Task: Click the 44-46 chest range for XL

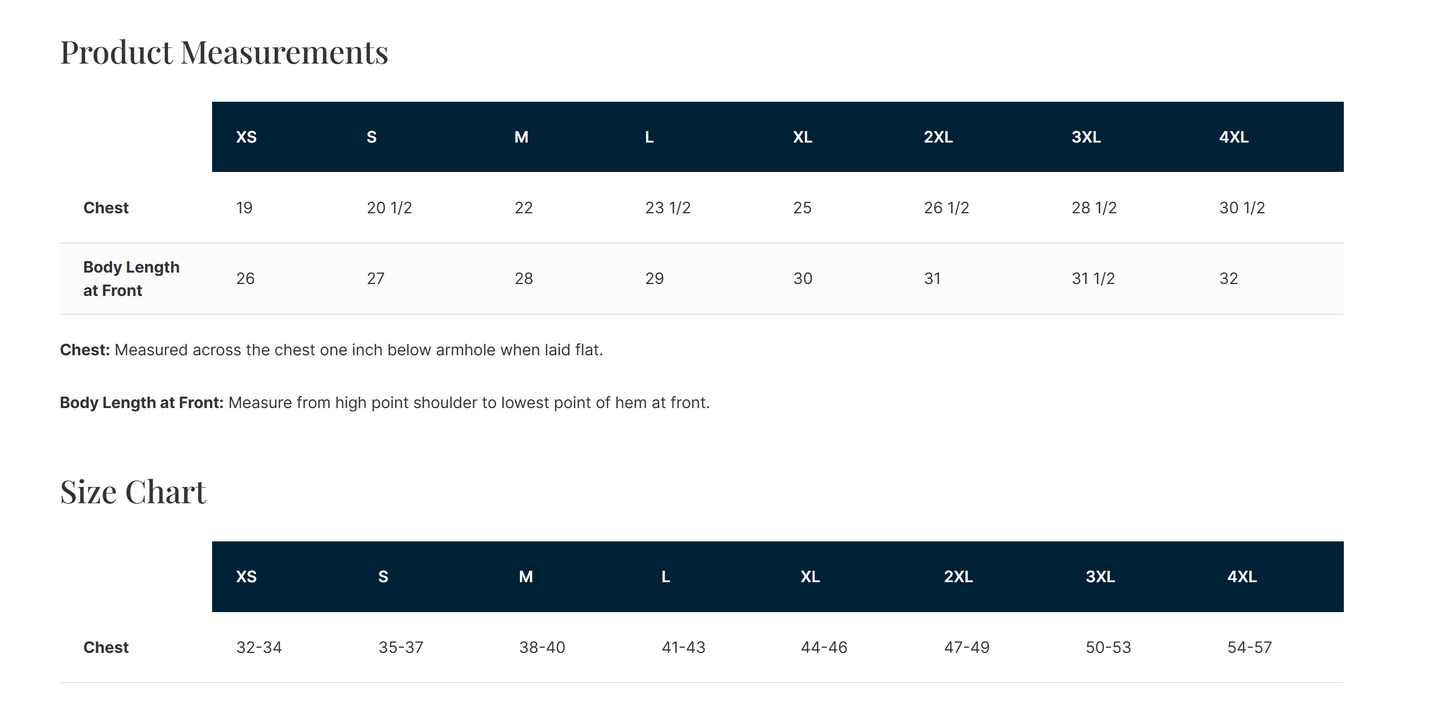Action: [824, 648]
